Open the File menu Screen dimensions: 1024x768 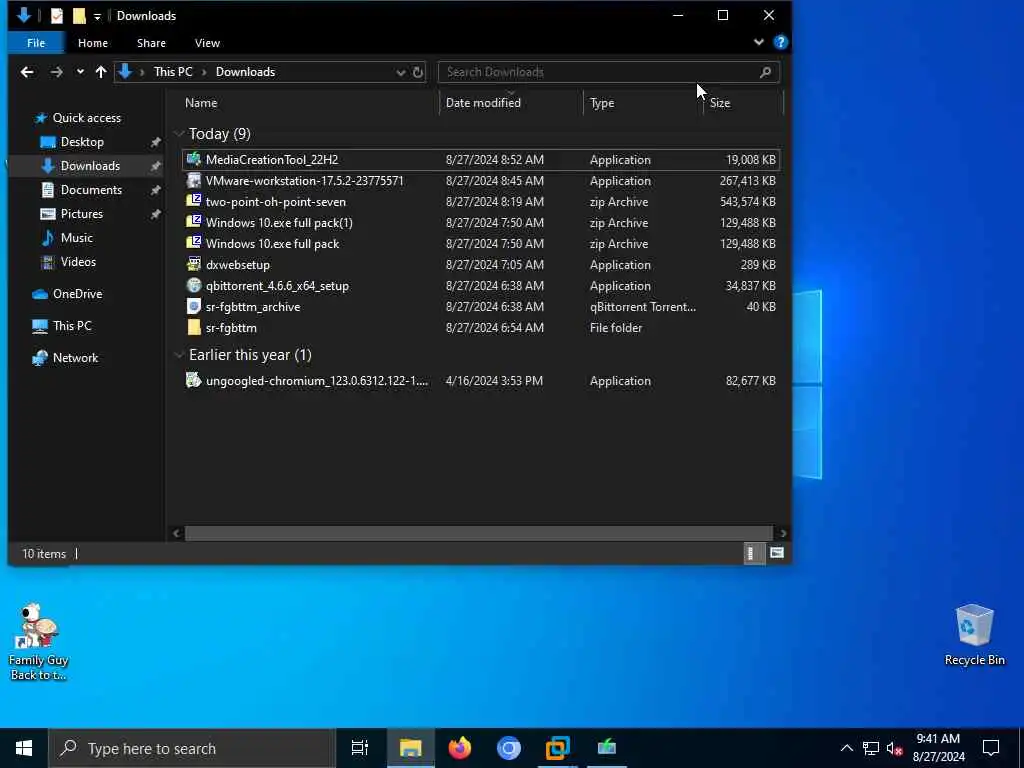point(36,42)
